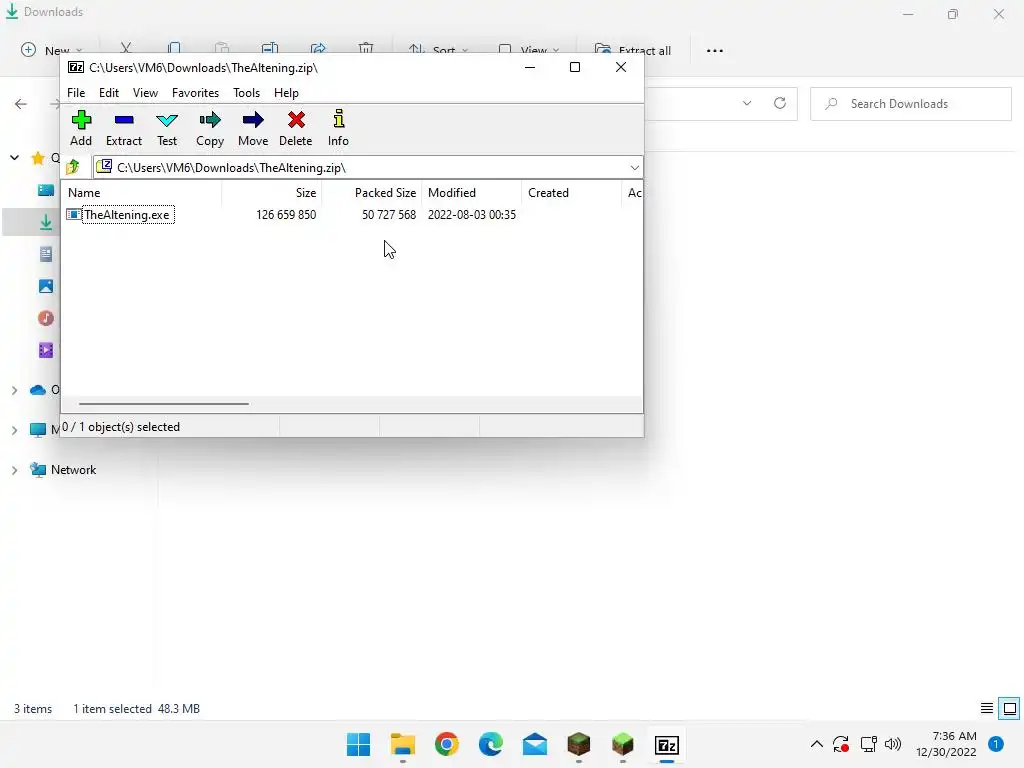
Task: Go up one folder level in 7-Zip
Action: 73,167
